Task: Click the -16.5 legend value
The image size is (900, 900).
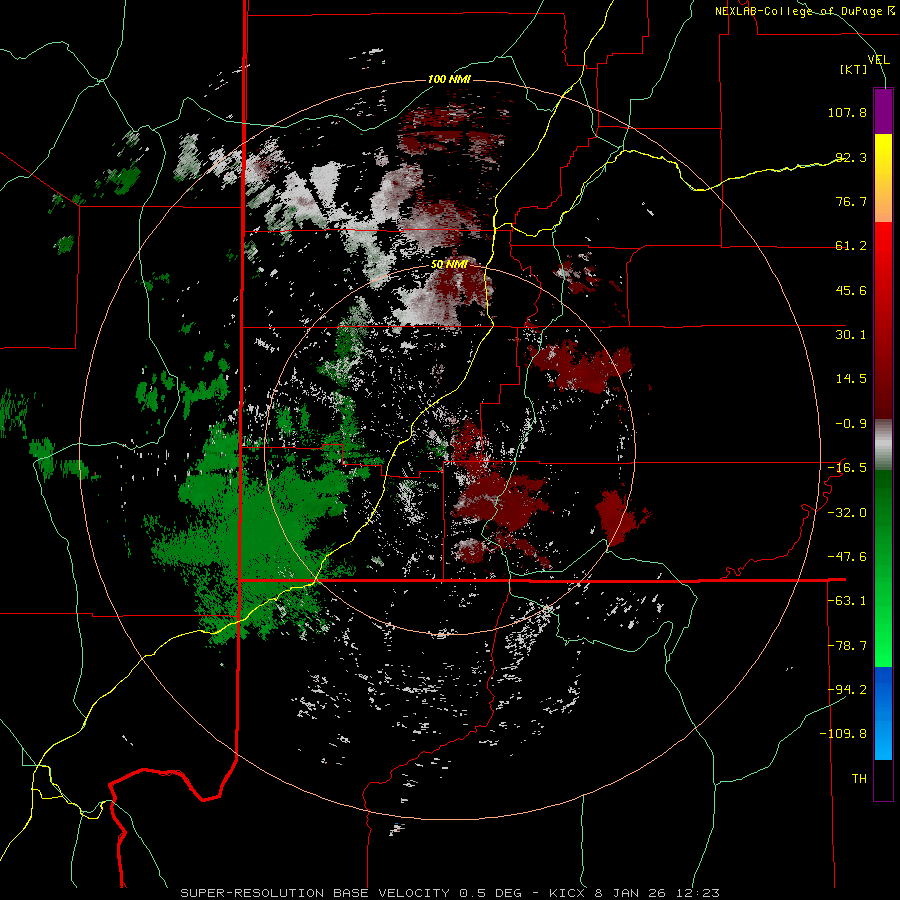Action: coord(847,468)
